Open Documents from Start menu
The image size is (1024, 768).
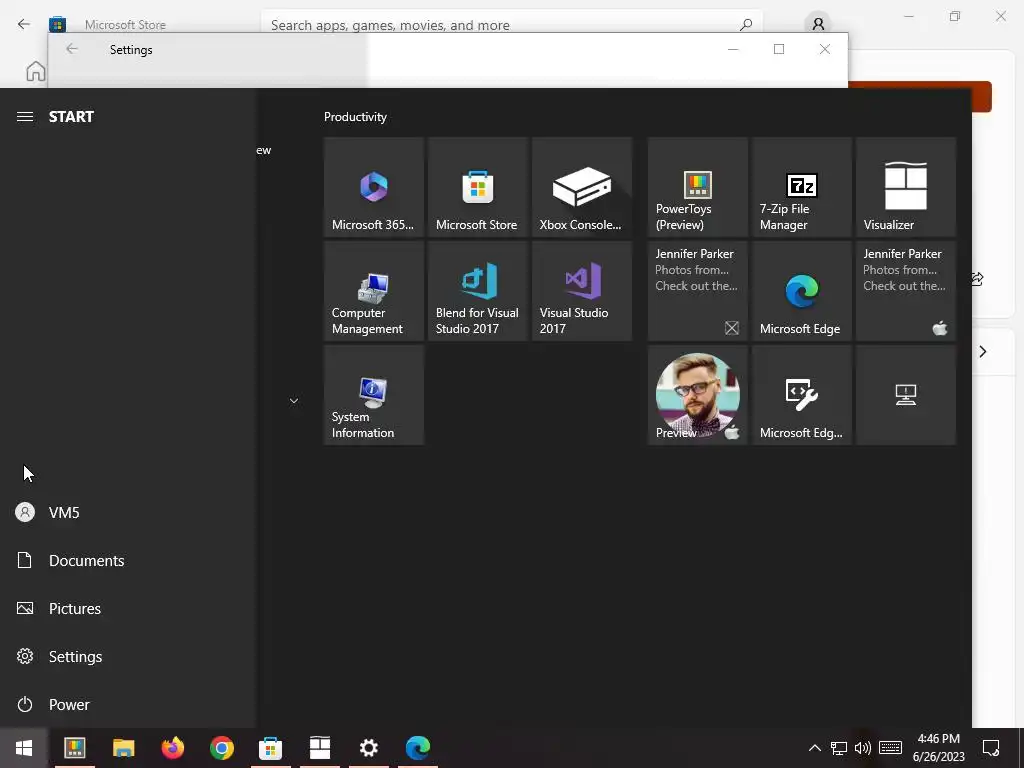click(127, 560)
